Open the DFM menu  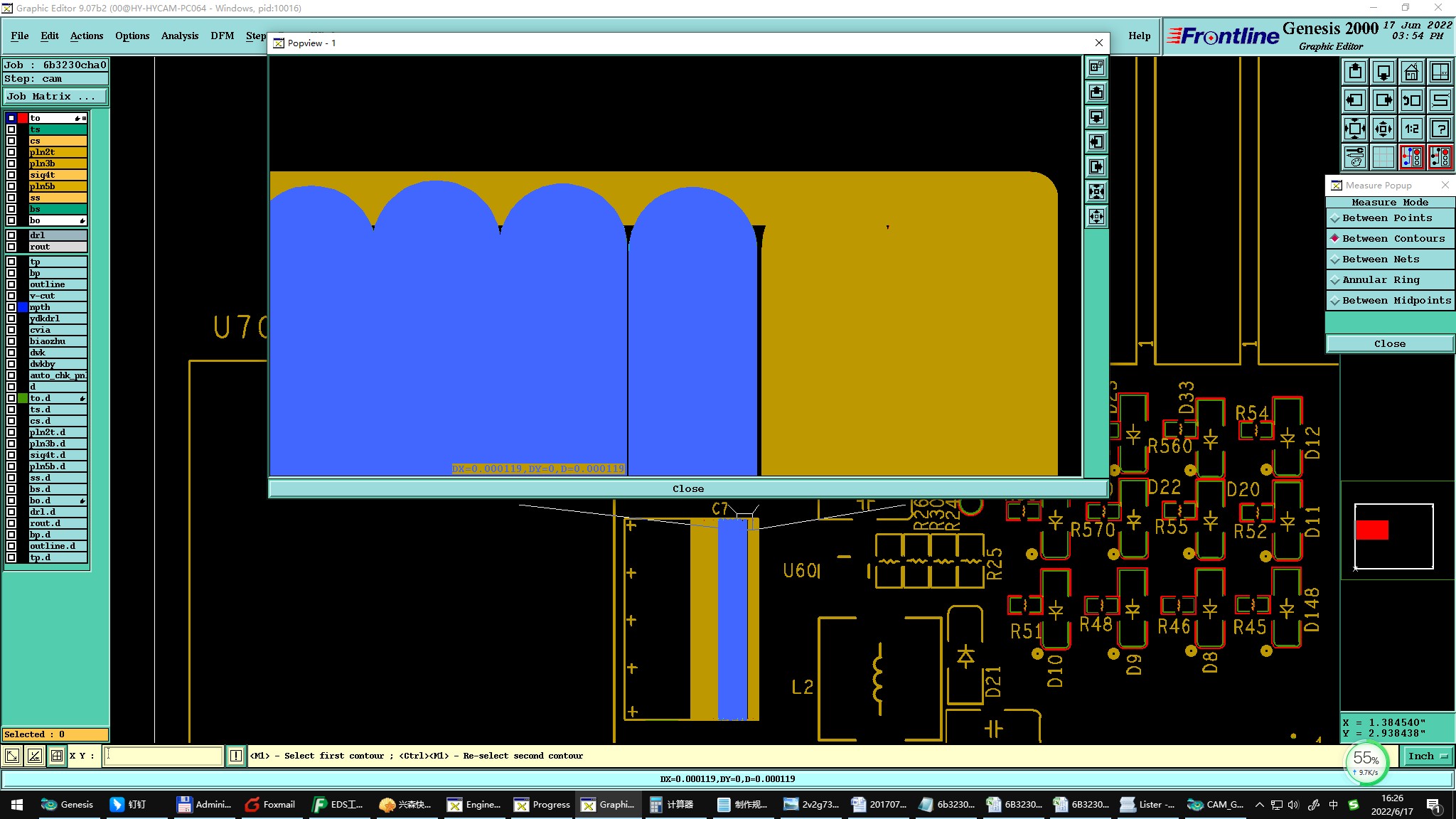(222, 36)
